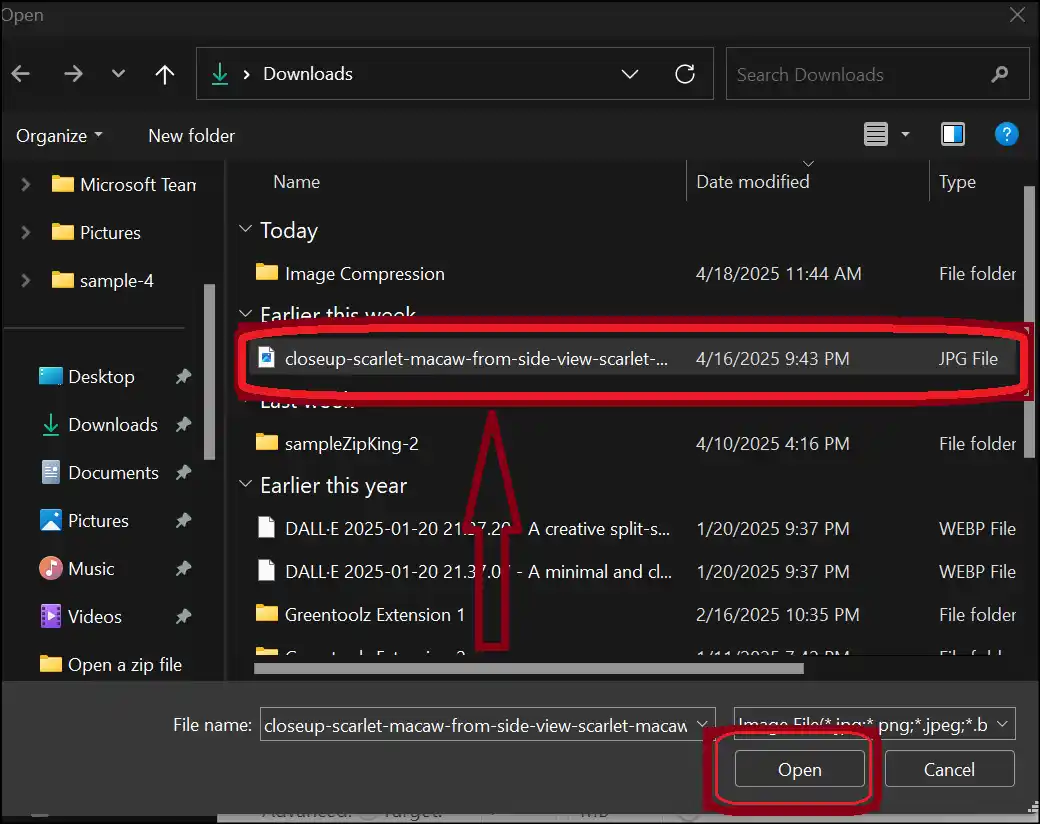Open Music quick access item
Screen dimensions: 1040x824
tap(76, 569)
